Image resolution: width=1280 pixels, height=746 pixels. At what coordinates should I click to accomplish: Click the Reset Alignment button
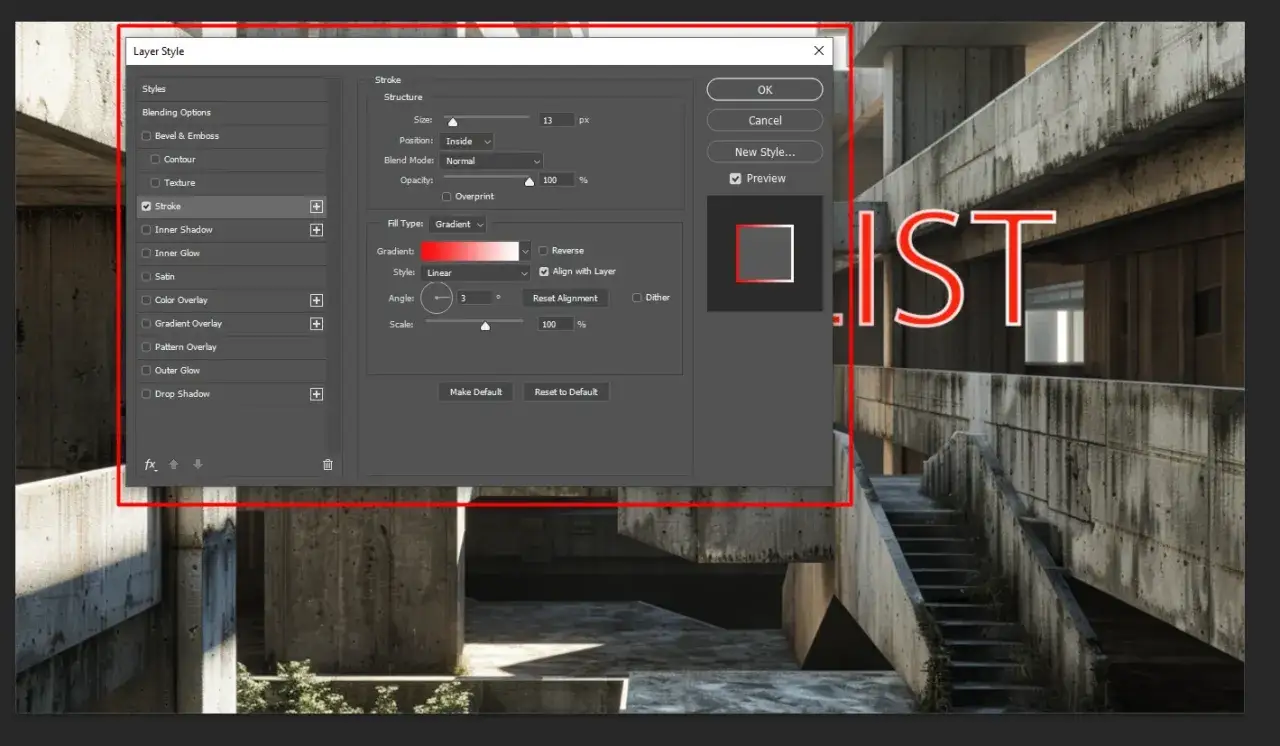(x=565, y=298)
